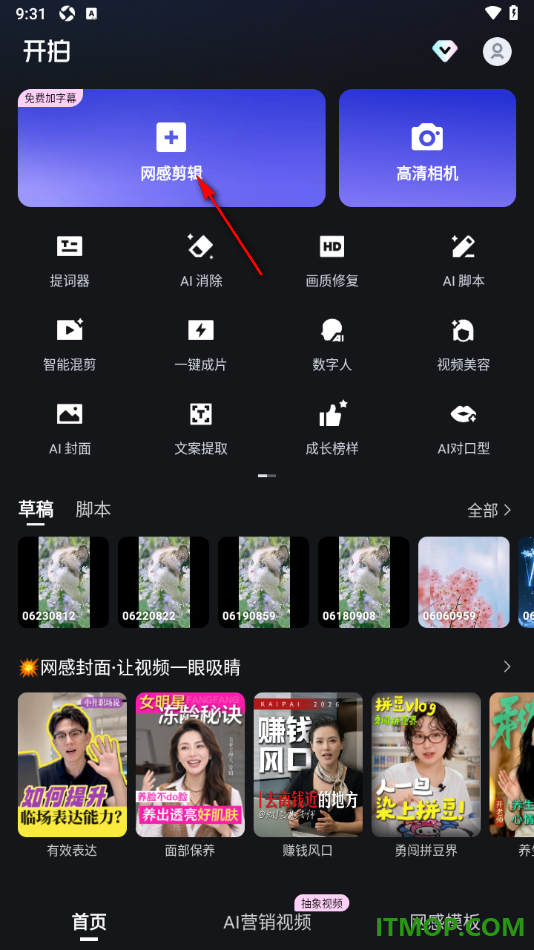Check the Wi-Fi status icon
534x950 pixels.
(493, 13)
